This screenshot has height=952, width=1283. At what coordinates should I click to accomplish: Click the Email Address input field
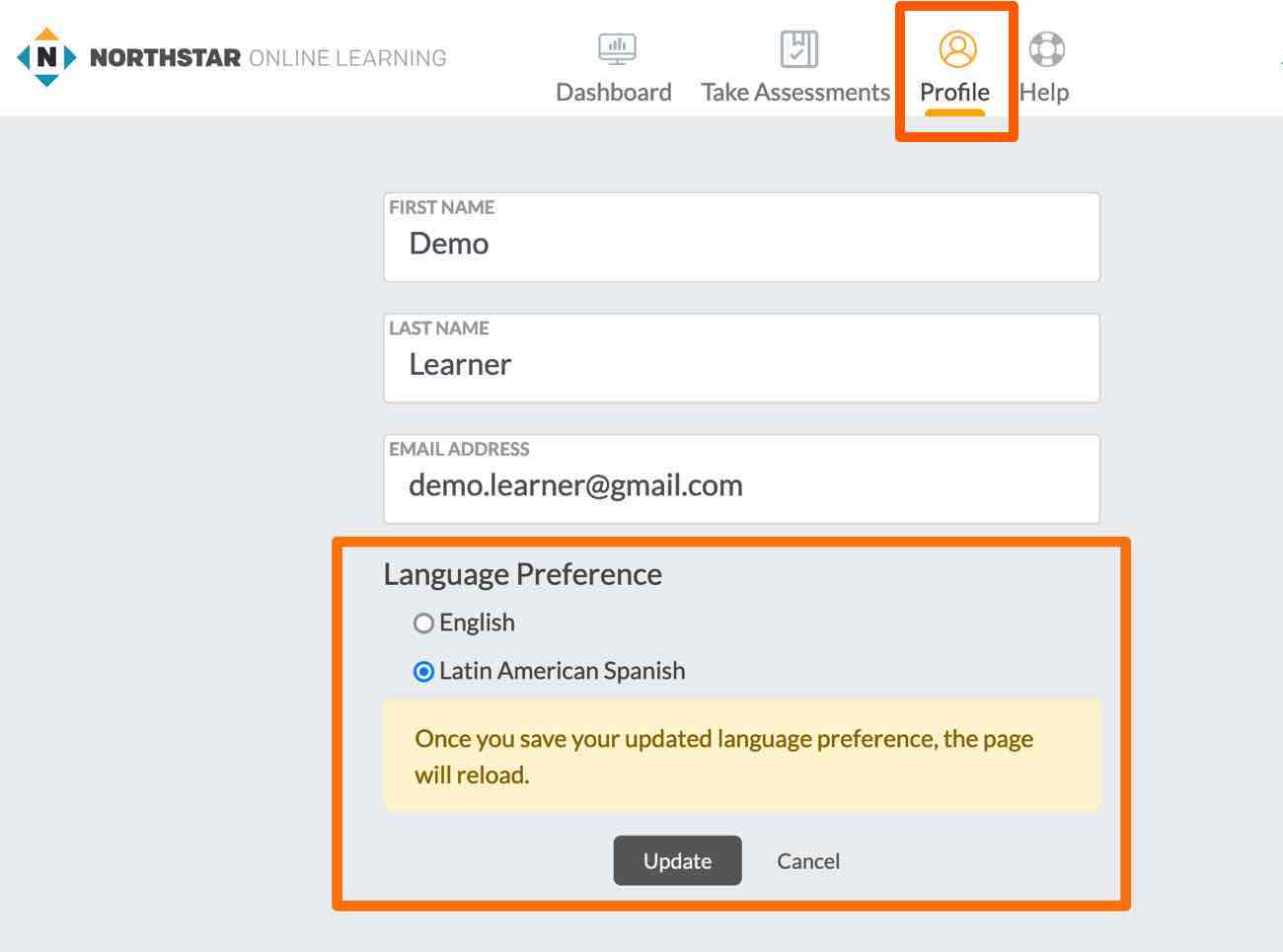click(x=742, y=479)
